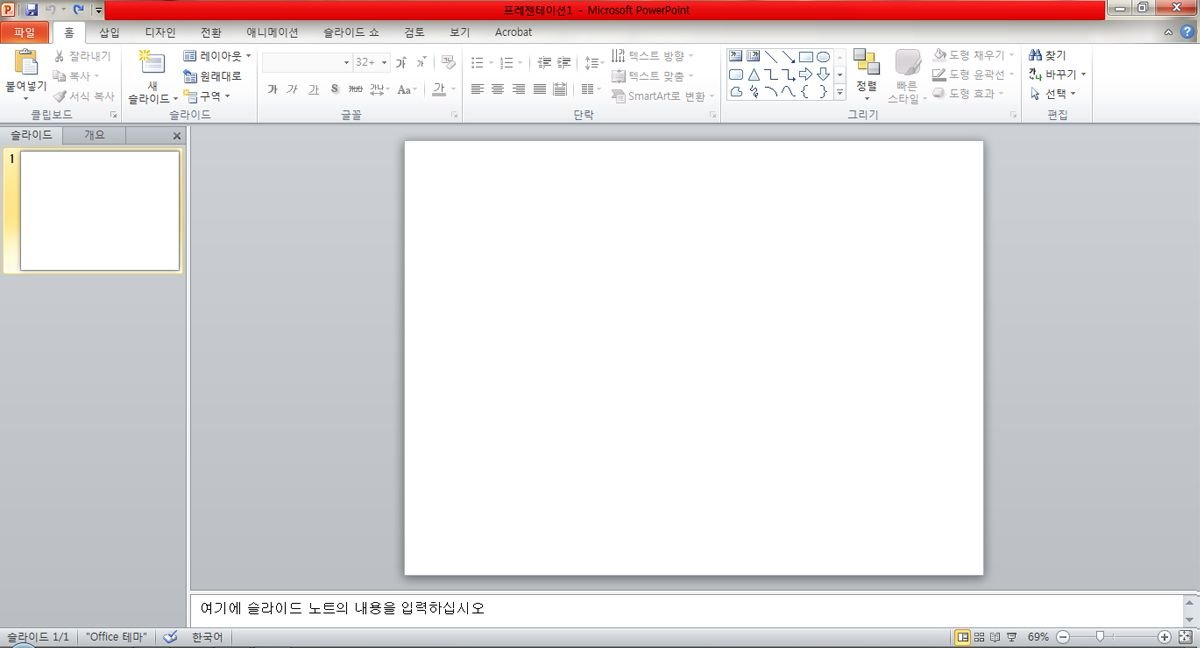Open the 구역 (Section) dropdown
The height and width of the screenshot is (648, 1200).
point(207,96)
